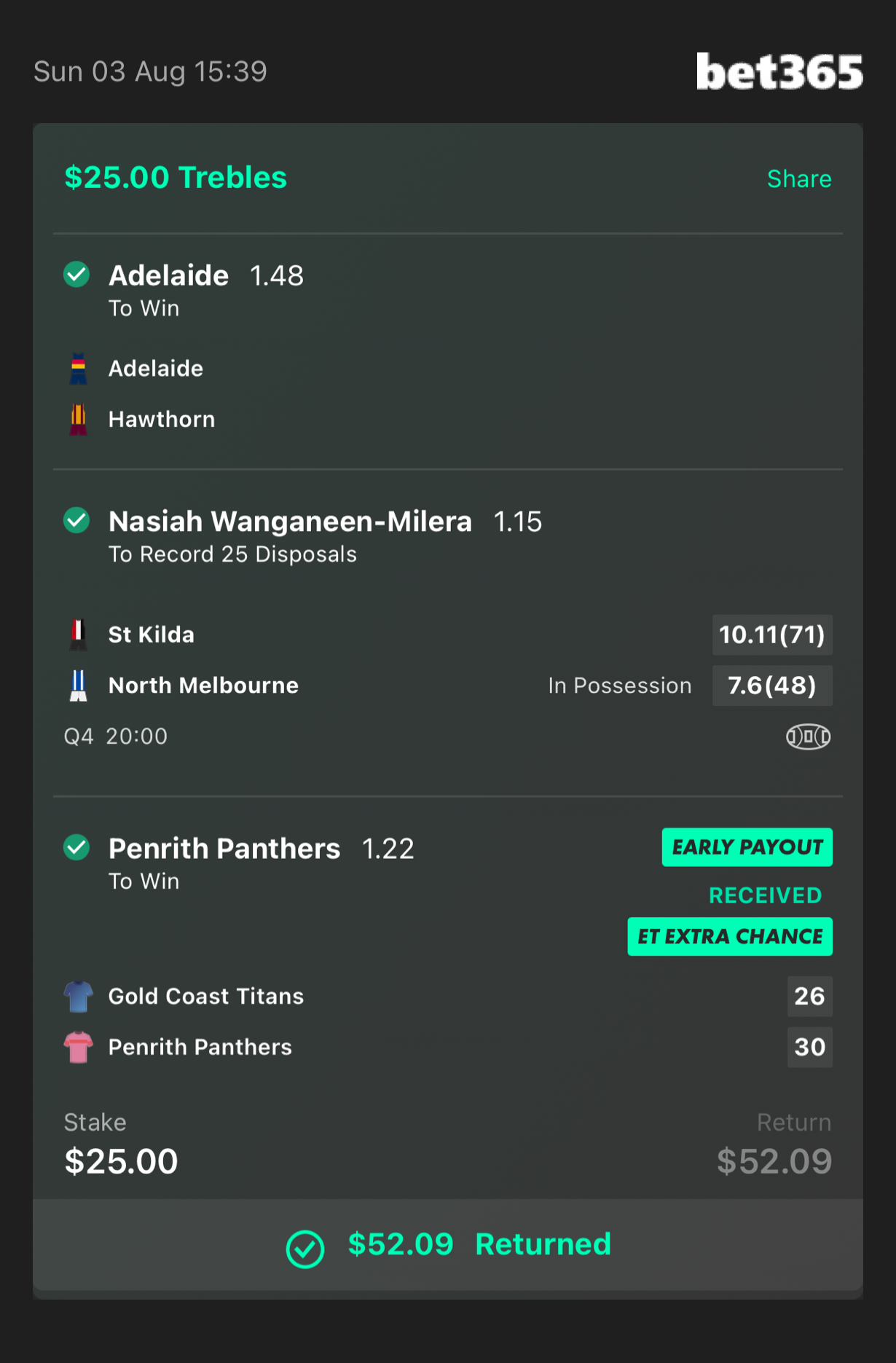Click the Adelaide team jersey icon
Screen dimensions: 896x1363
click(78, 369)
